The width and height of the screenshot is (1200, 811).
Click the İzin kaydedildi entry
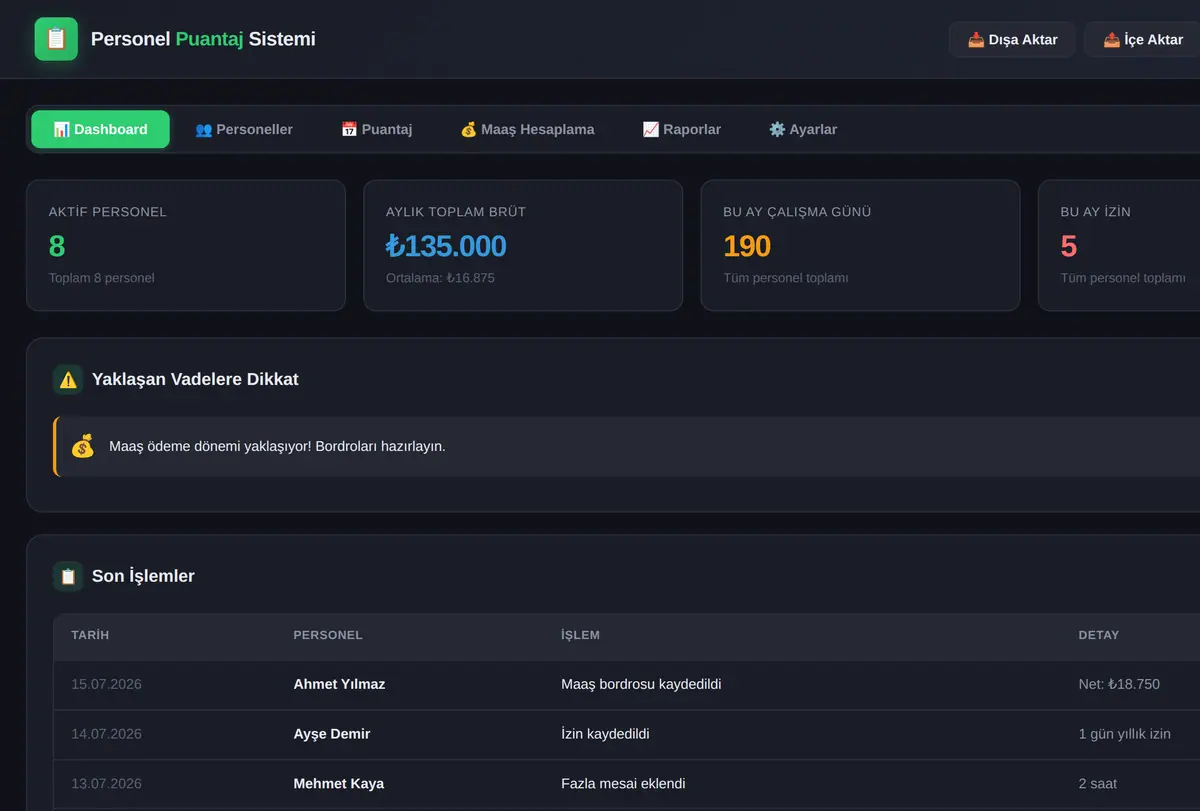[x=606, y=734]
